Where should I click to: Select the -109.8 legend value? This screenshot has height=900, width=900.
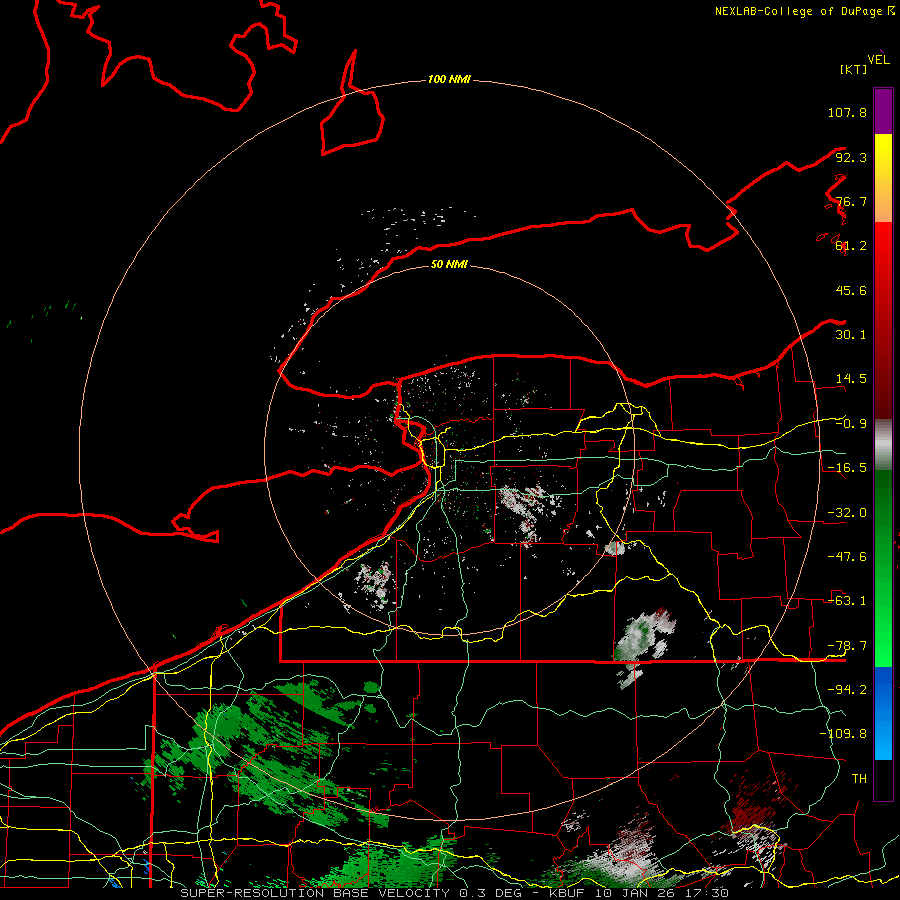[843, 734]
